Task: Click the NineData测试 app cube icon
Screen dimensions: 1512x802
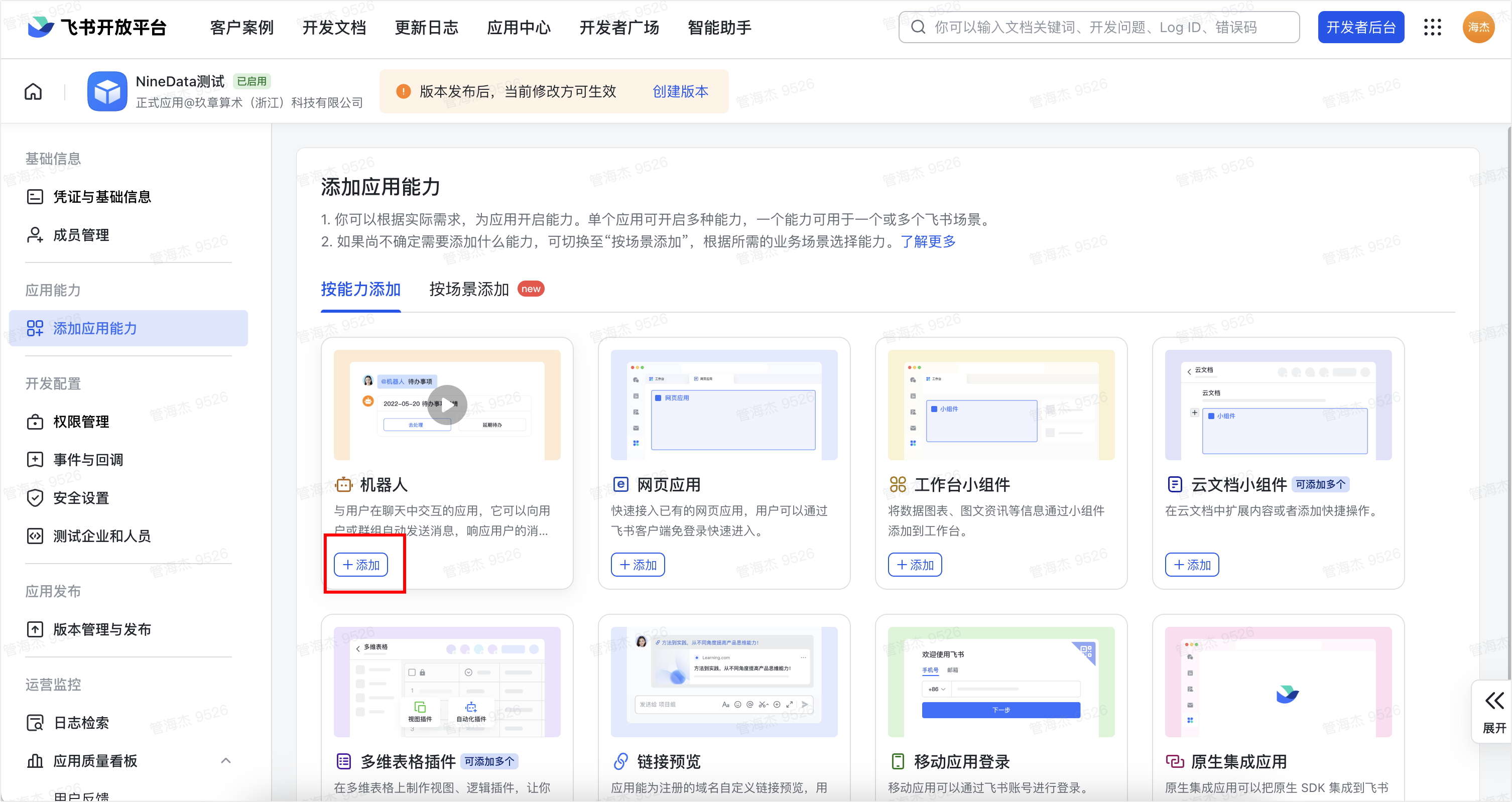Action: 107,91
